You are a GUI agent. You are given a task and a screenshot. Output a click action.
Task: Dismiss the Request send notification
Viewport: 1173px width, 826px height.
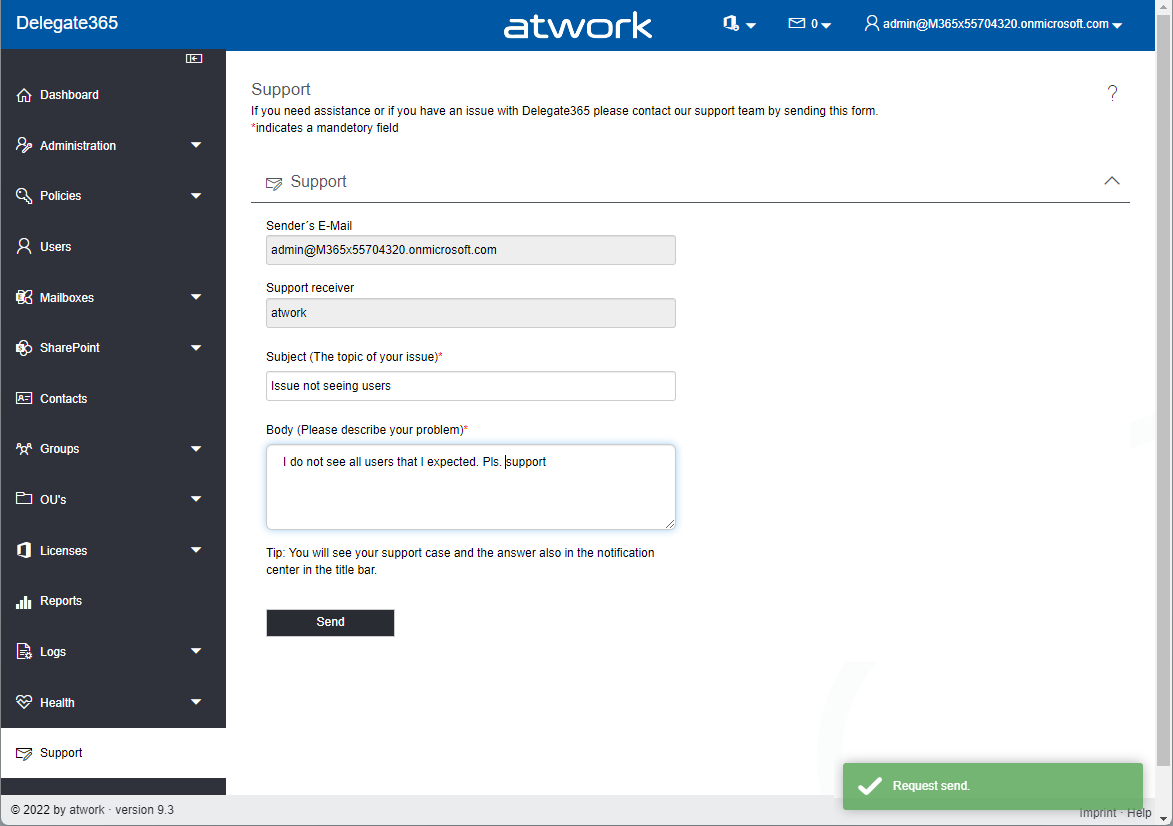point(993,786)
